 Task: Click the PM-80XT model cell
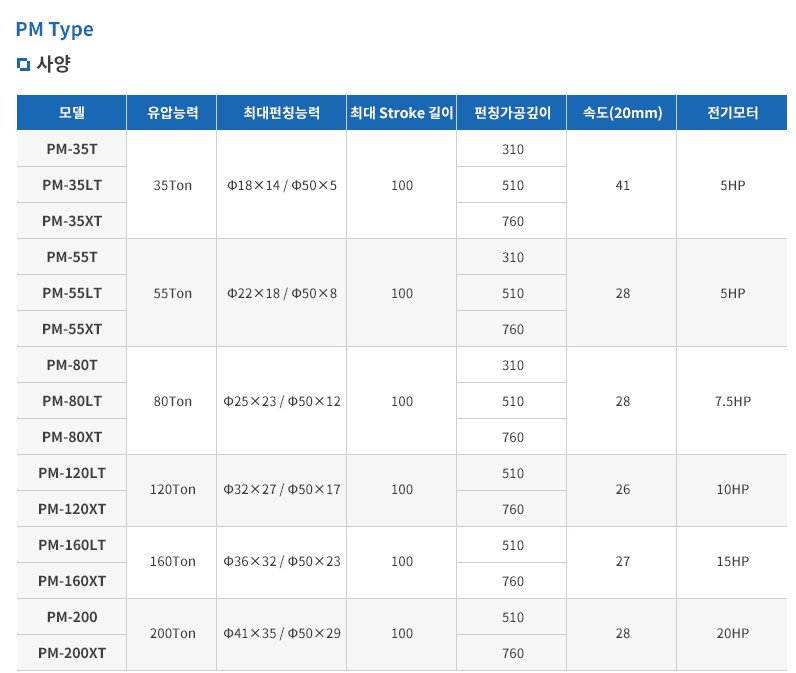point(71,437)
